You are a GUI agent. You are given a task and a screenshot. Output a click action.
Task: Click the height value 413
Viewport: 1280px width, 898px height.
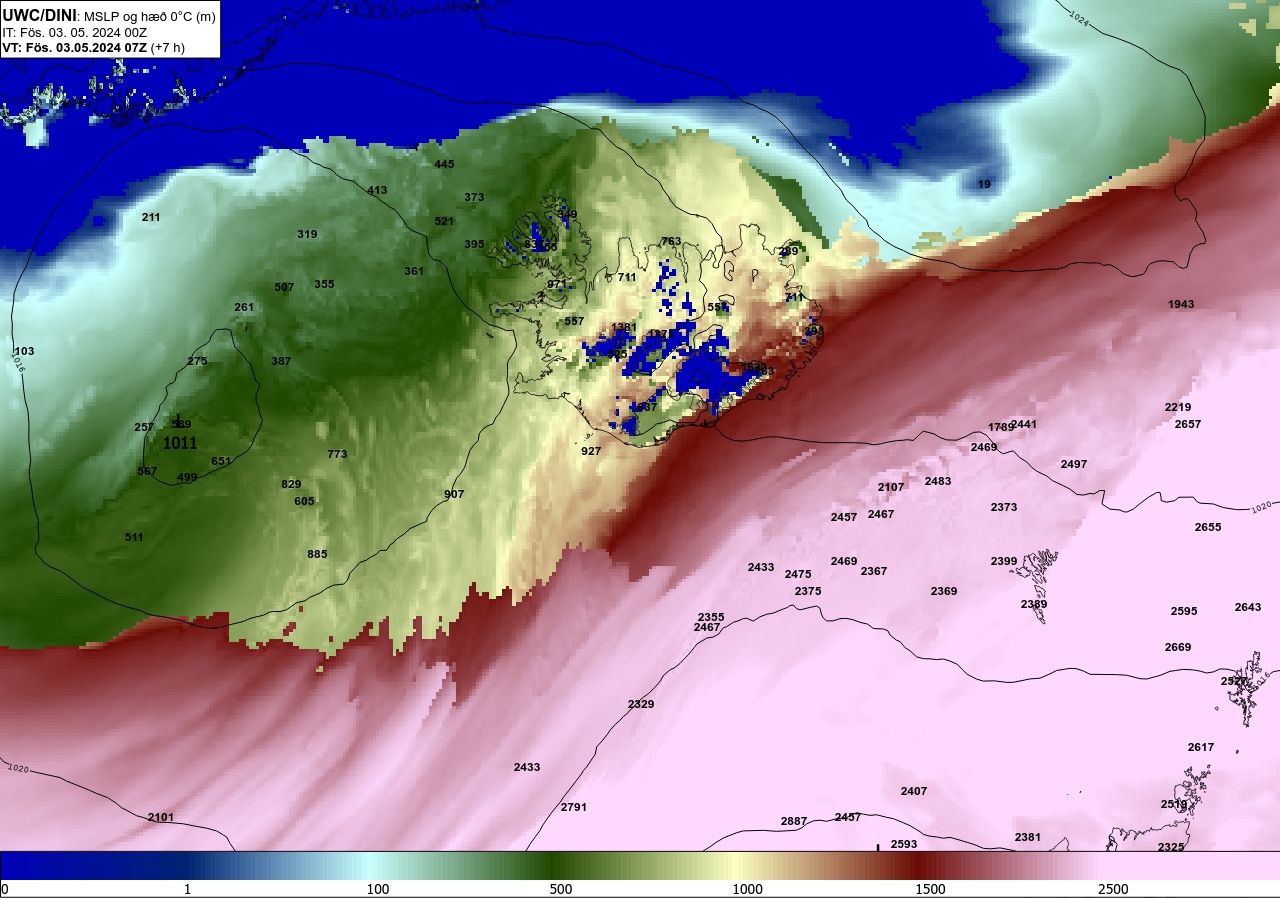(377, 190)
